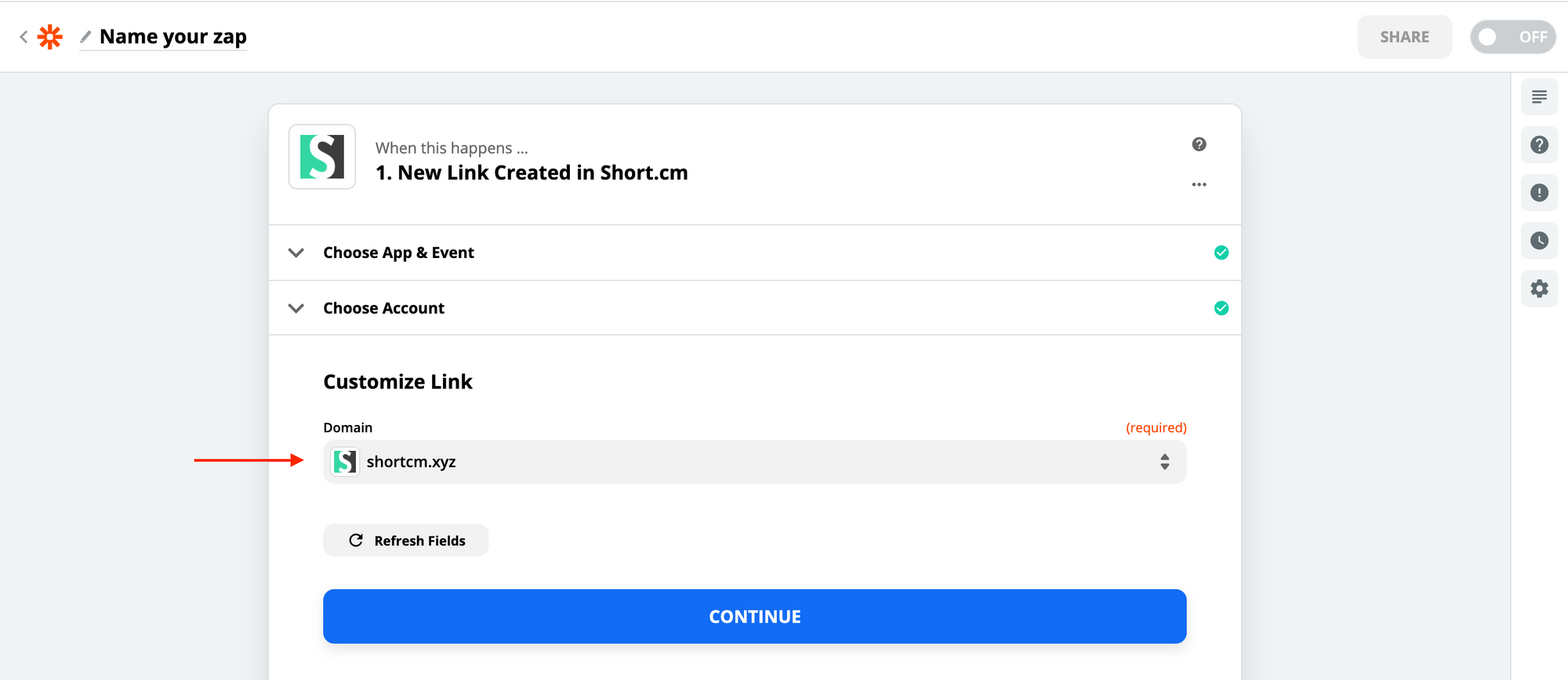
Task: Edit the "Name your zap" title
Action: (x=173, y=37)
